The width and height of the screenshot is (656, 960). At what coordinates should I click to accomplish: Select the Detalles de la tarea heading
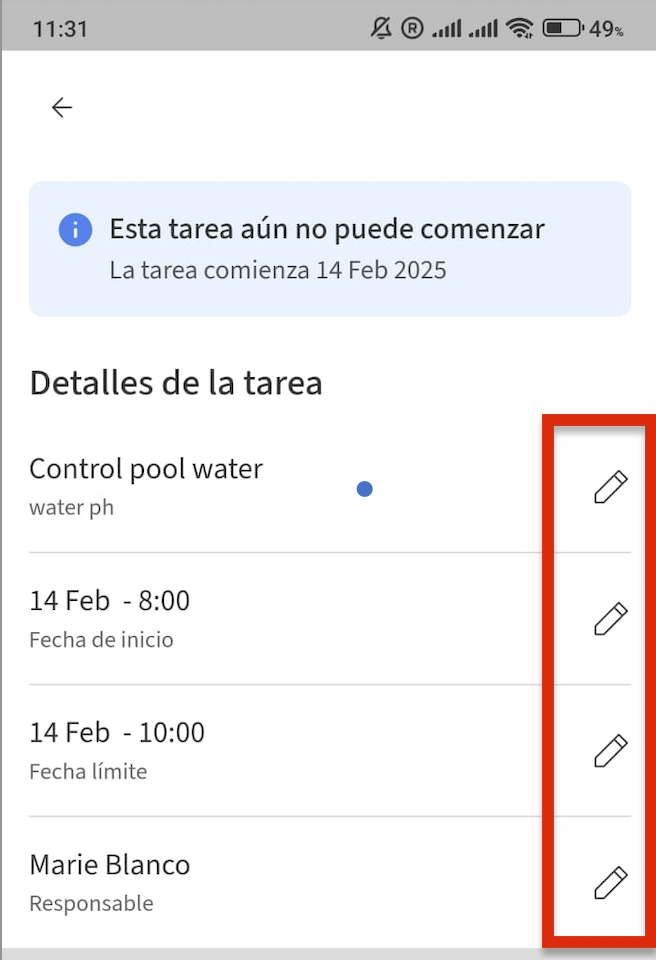pos(176,382)
